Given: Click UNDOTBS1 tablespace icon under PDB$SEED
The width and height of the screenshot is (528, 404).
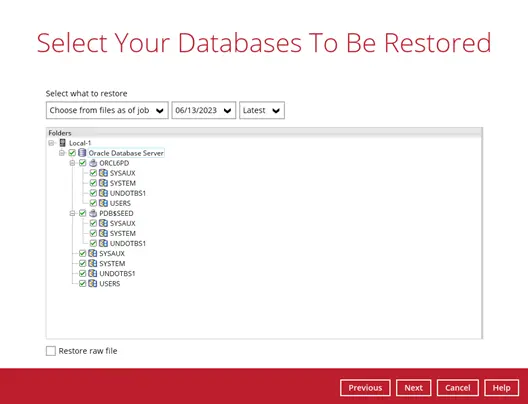Looking at the screenshot, I should tap(103, 243).
